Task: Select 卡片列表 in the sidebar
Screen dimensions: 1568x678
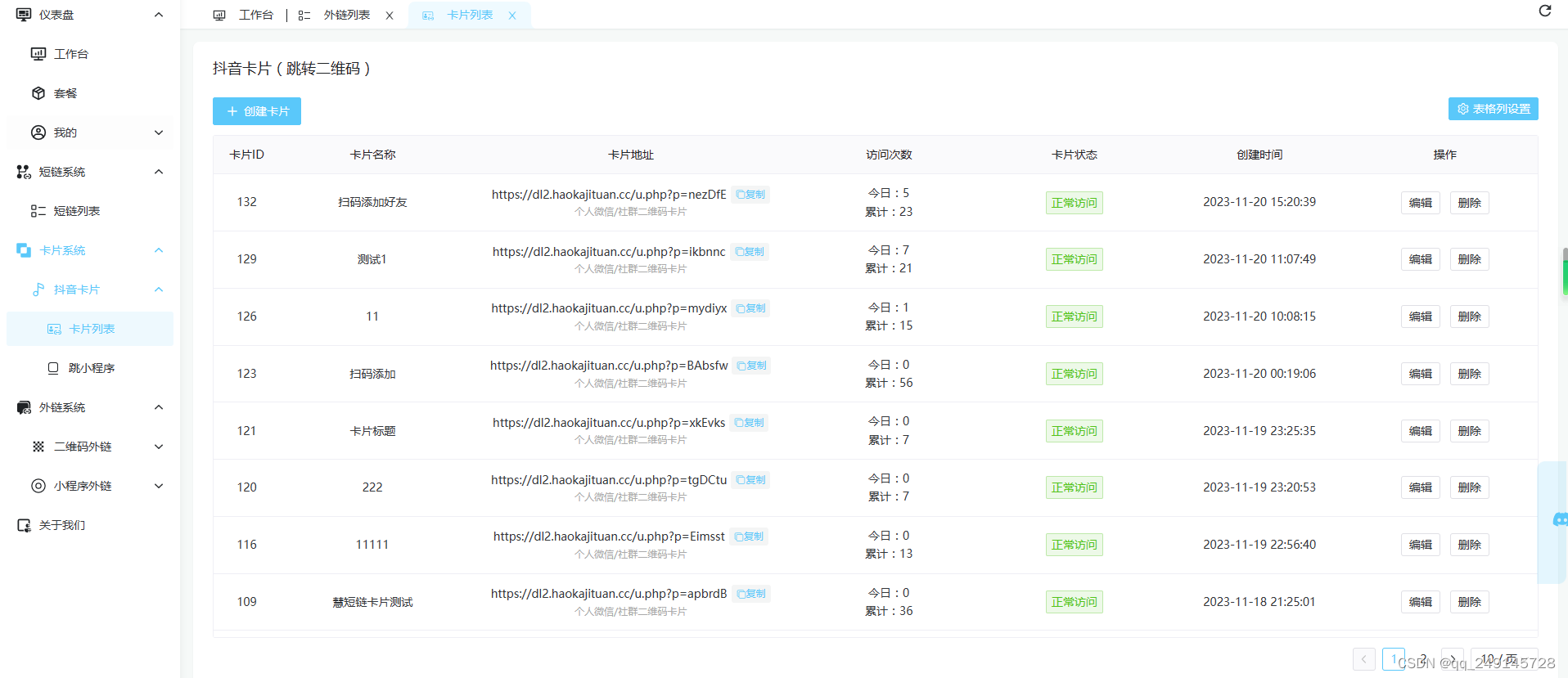Action: coord(90,329)
